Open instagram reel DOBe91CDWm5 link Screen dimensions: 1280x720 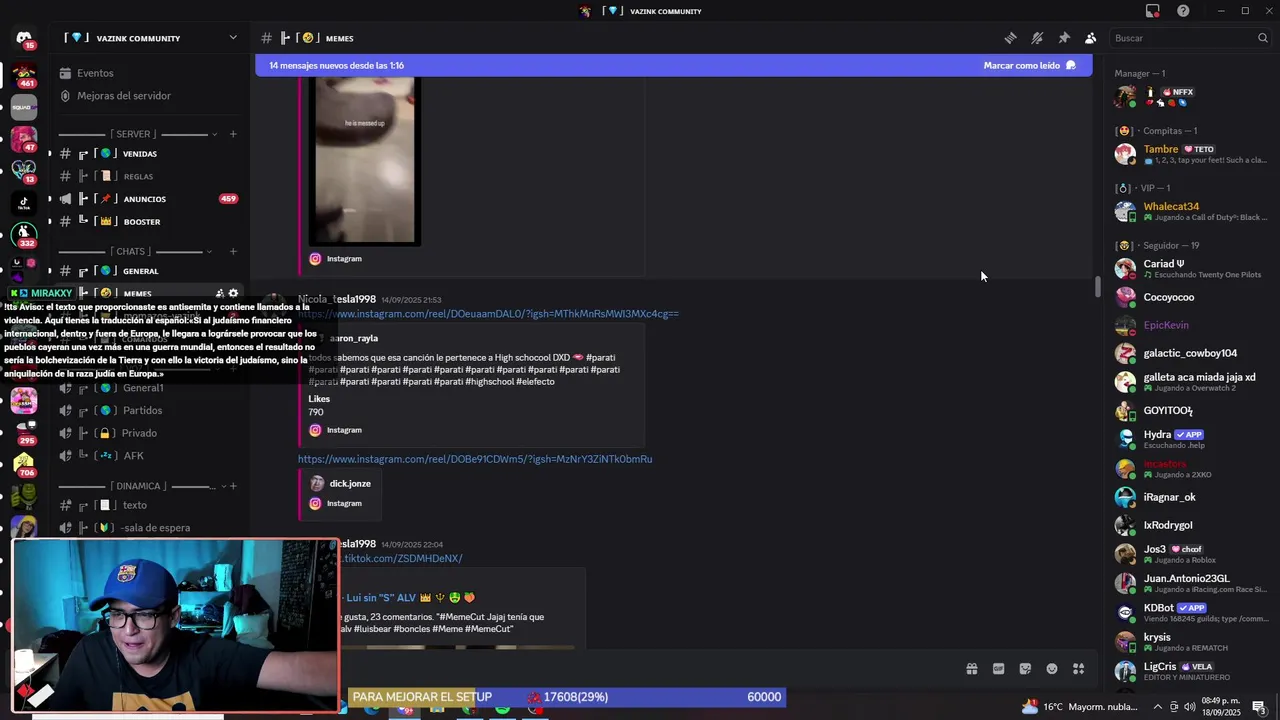(475, 459)
